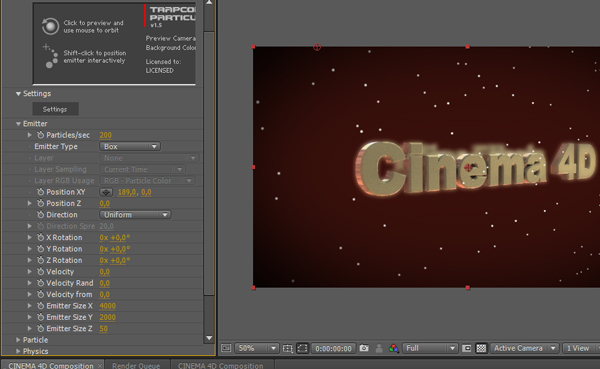Toggle the transparency grid checkerboard button
The height and width of the screenshot is (369, 600).
[481, 348]
